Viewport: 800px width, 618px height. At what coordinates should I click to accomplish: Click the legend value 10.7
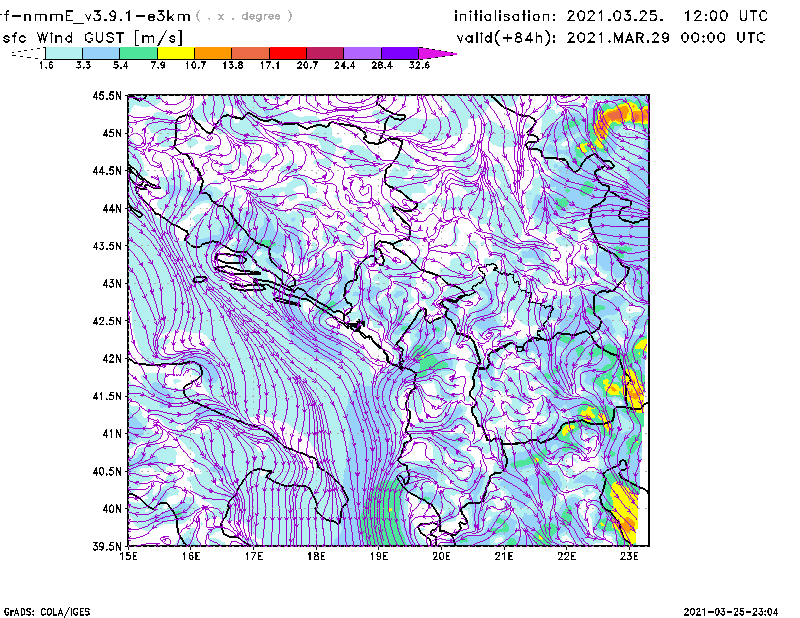point(195,65)
